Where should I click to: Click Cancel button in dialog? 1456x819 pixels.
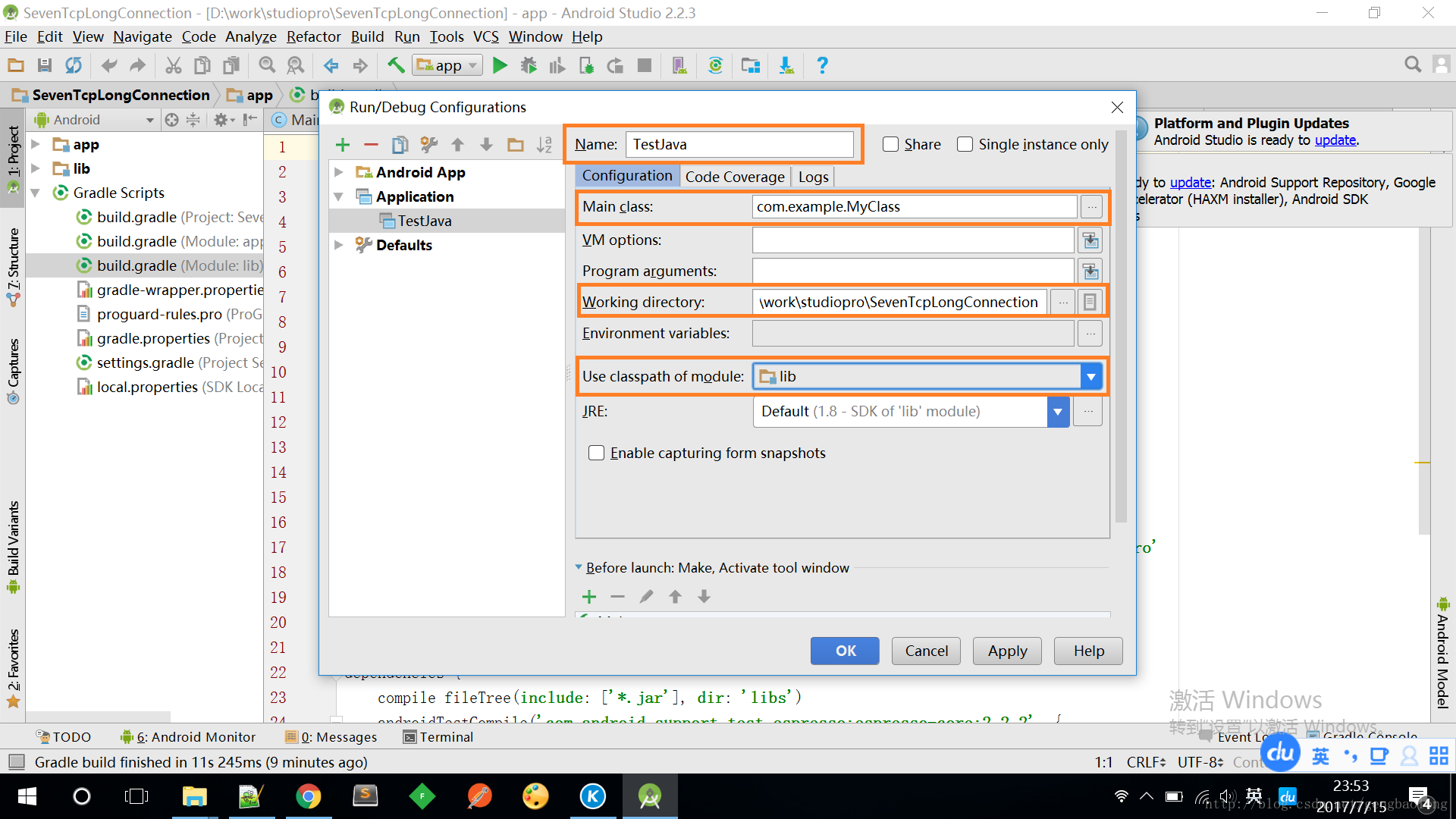(926, 651)
